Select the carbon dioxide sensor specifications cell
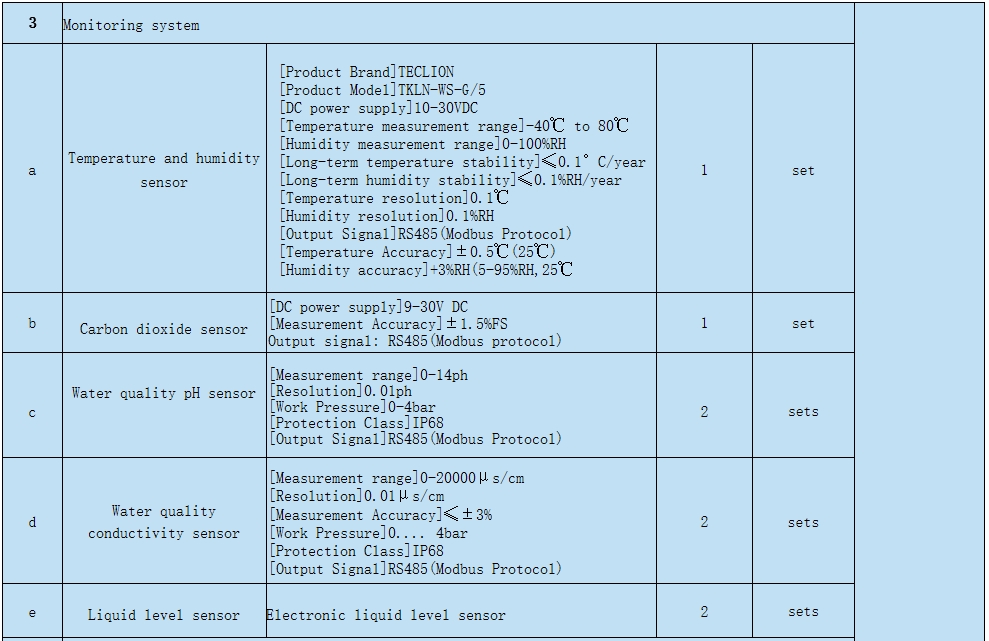989x641 pixels. pyautogui.click(x=461, y=324)
